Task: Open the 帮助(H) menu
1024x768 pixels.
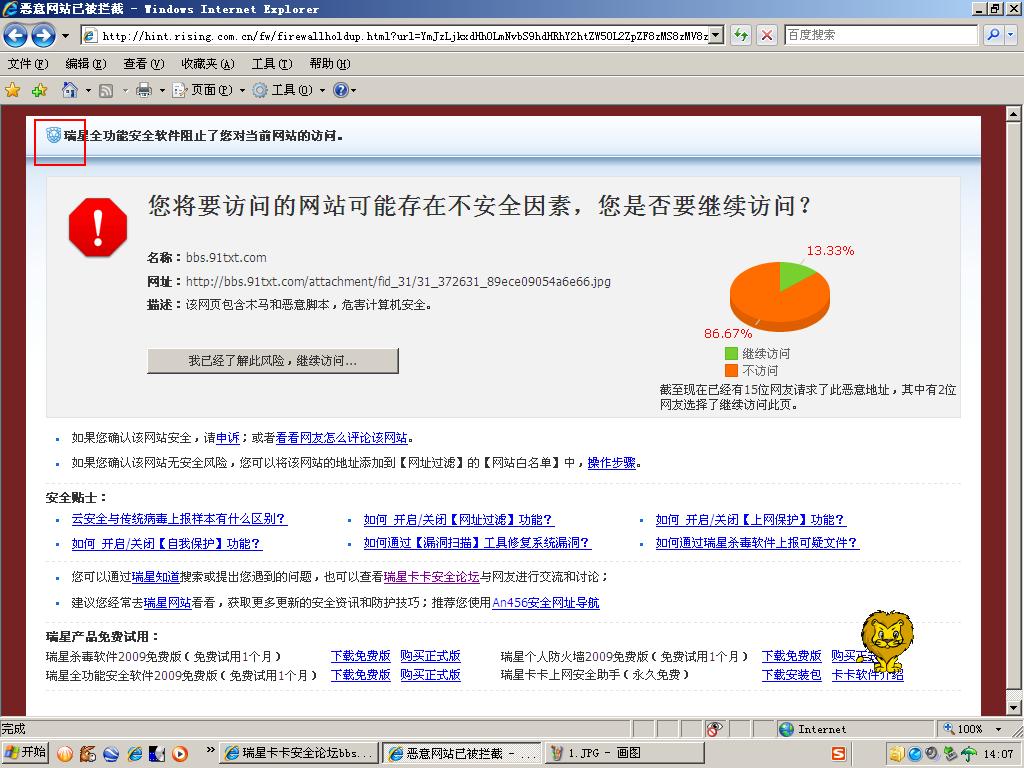Action: (x=330, y=63)
